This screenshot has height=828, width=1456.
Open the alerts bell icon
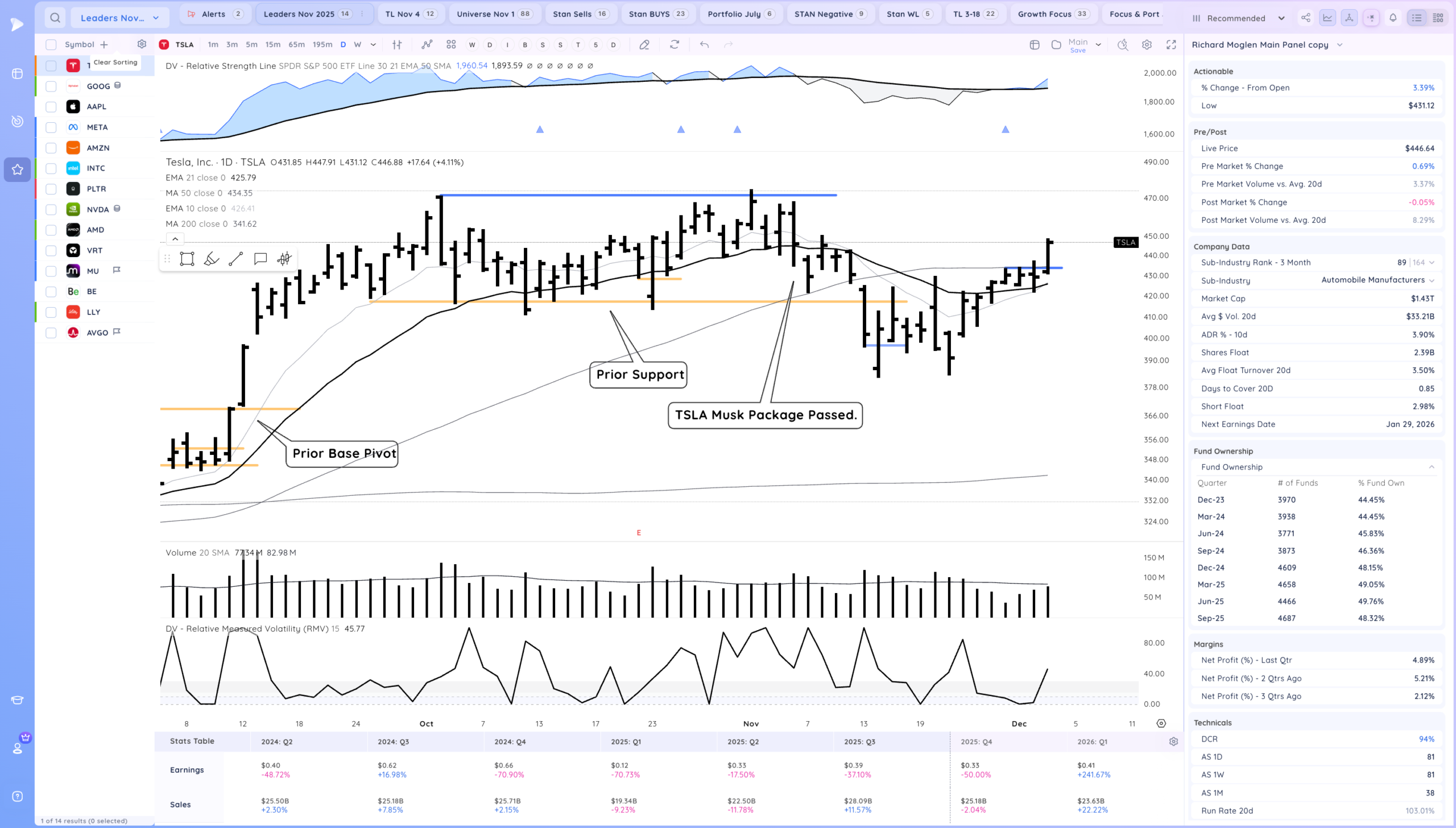click(x=1393, y=18)
